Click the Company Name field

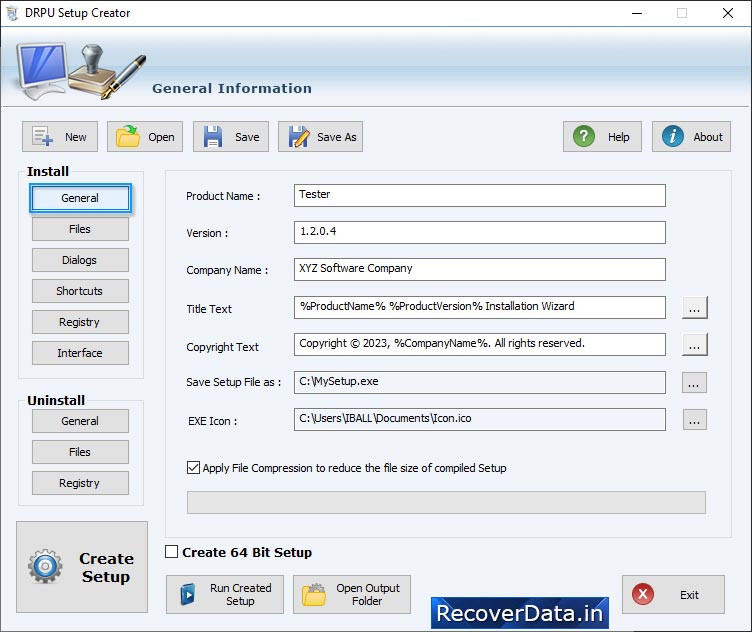480,269
